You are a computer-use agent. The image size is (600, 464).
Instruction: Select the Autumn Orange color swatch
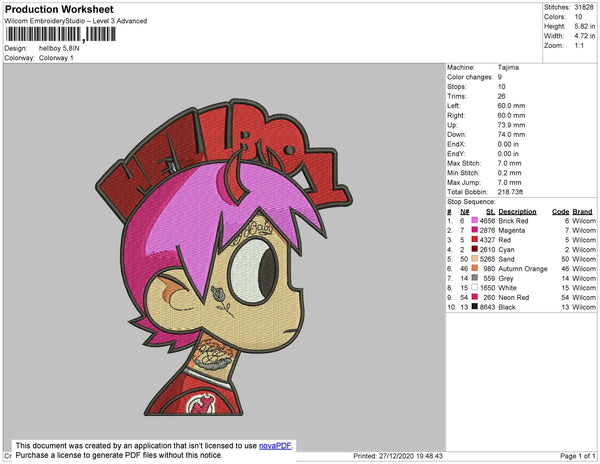coord(475,268)
